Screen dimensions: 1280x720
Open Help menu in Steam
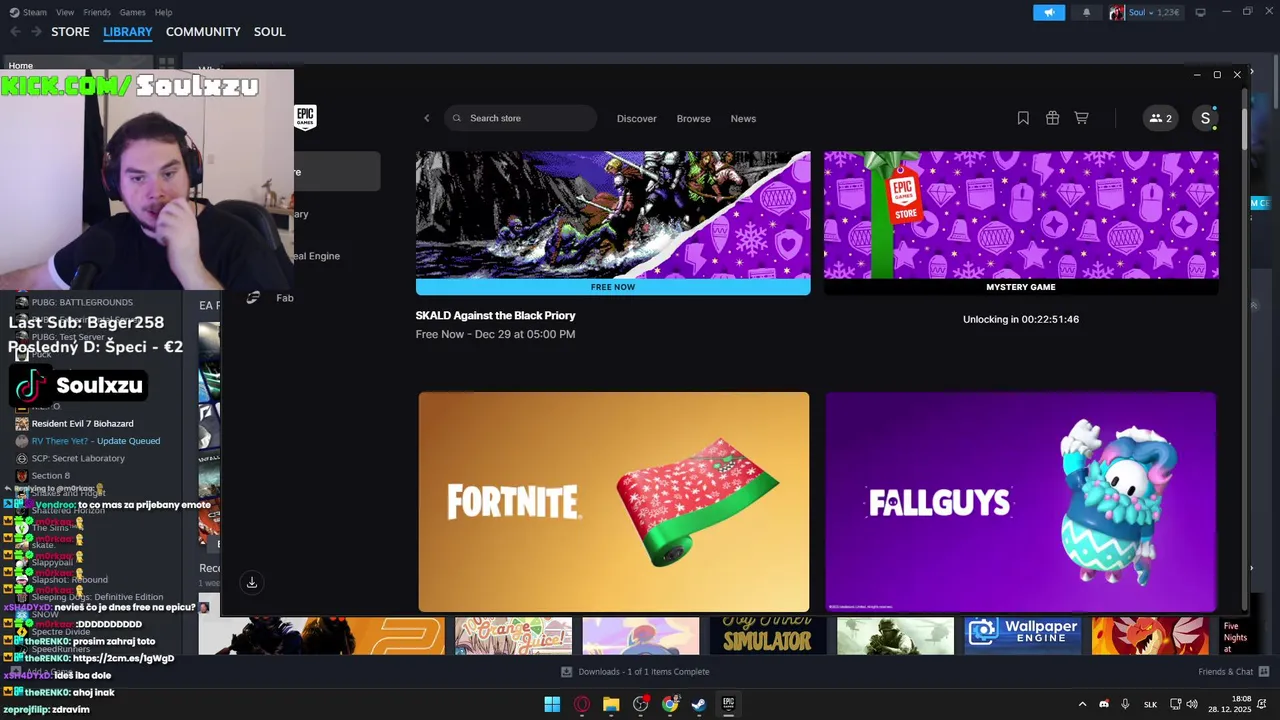click(163, 12)
